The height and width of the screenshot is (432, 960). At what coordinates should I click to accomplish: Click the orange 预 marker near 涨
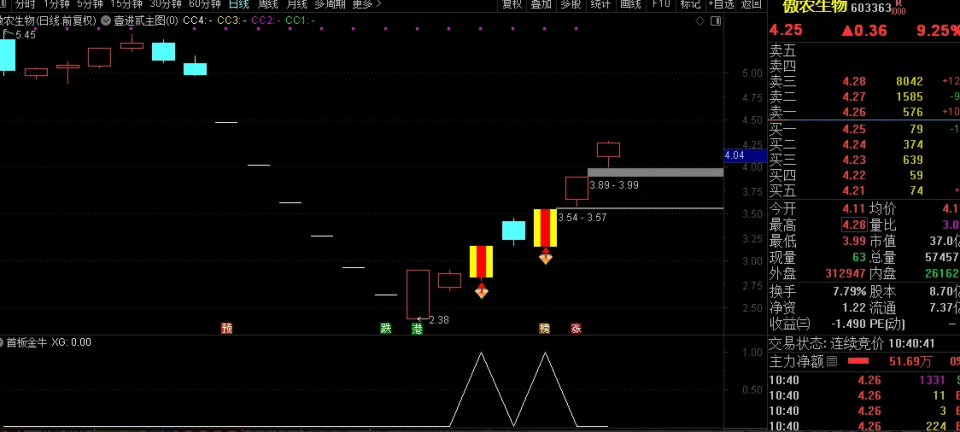(545, 328)
